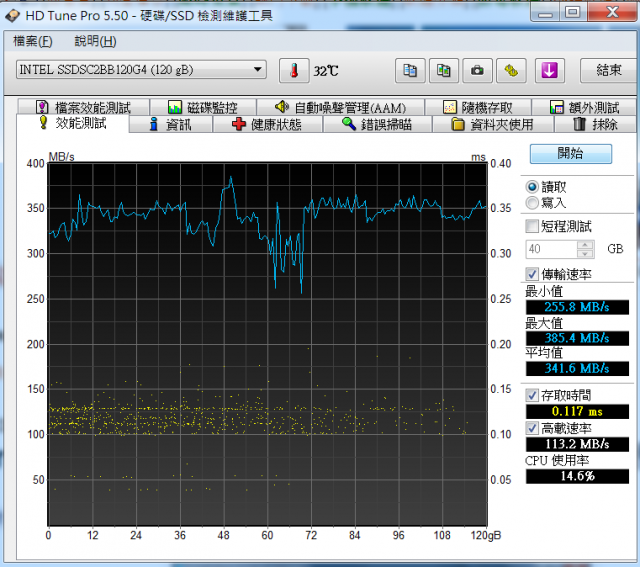The width and height of the screenshot is (640, 567).
Task: Minimize the HD Tune Pro window
Action: (x=545, y=12)
